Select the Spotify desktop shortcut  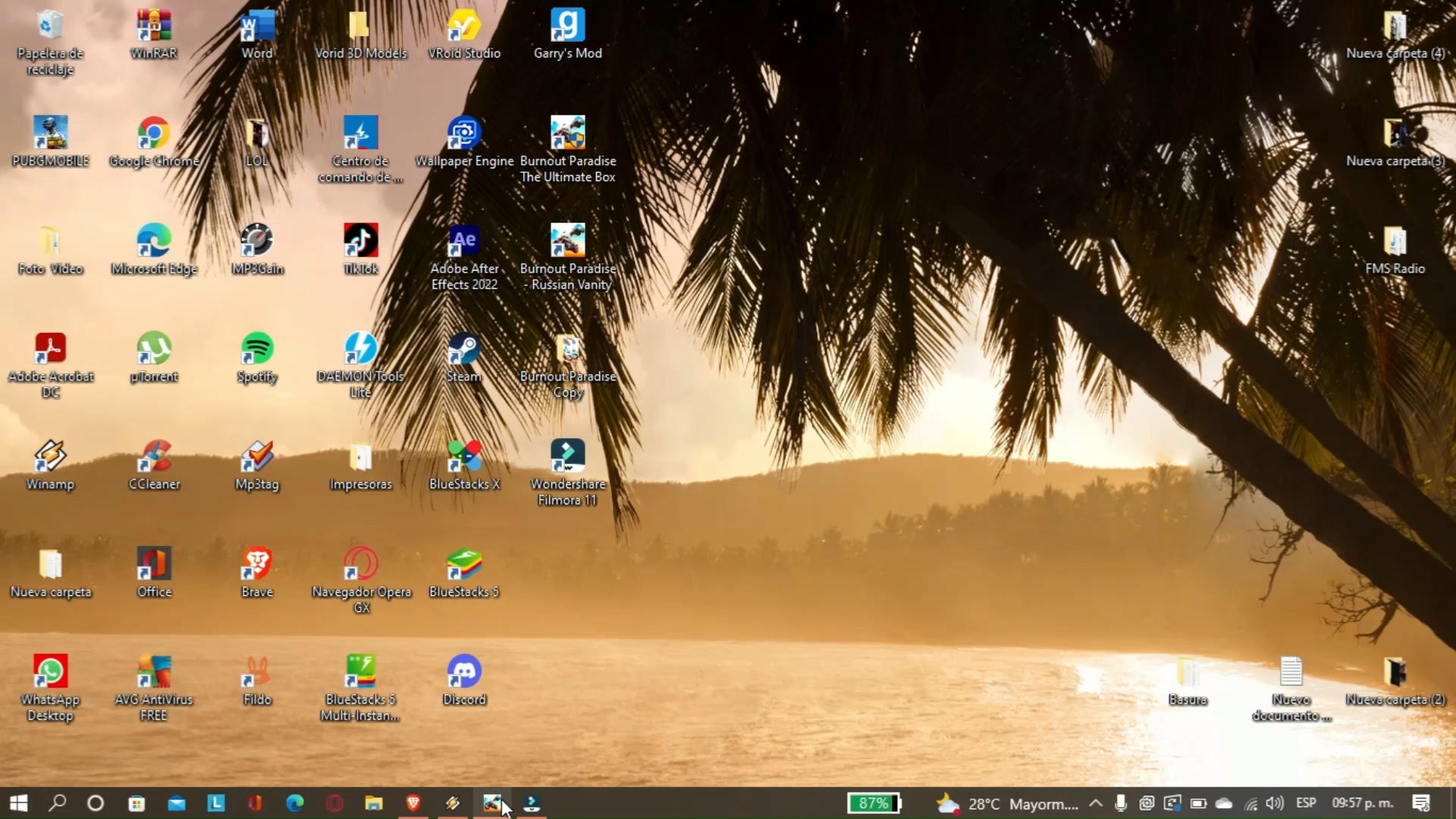pos(257,358)
